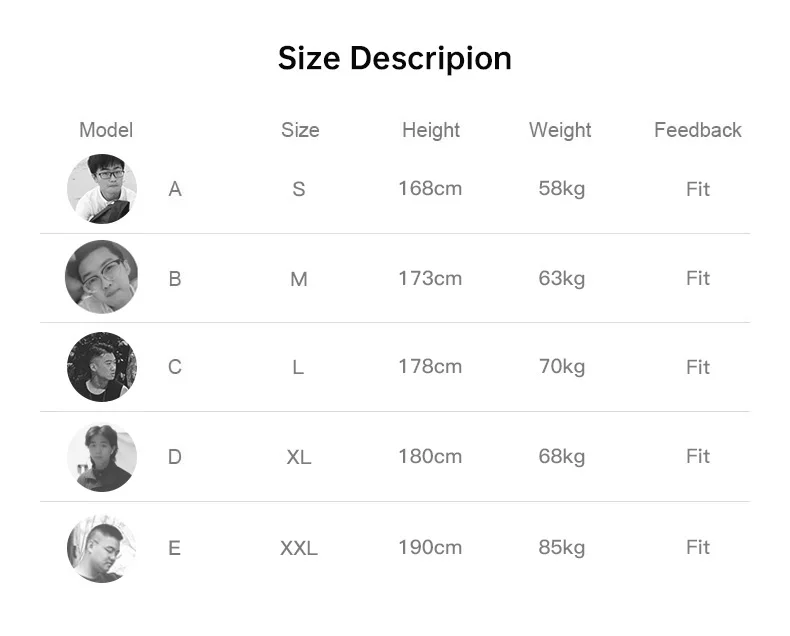Click size XXL in row E
The height and width of the screenshot is (636, 790).
[299, 548]
